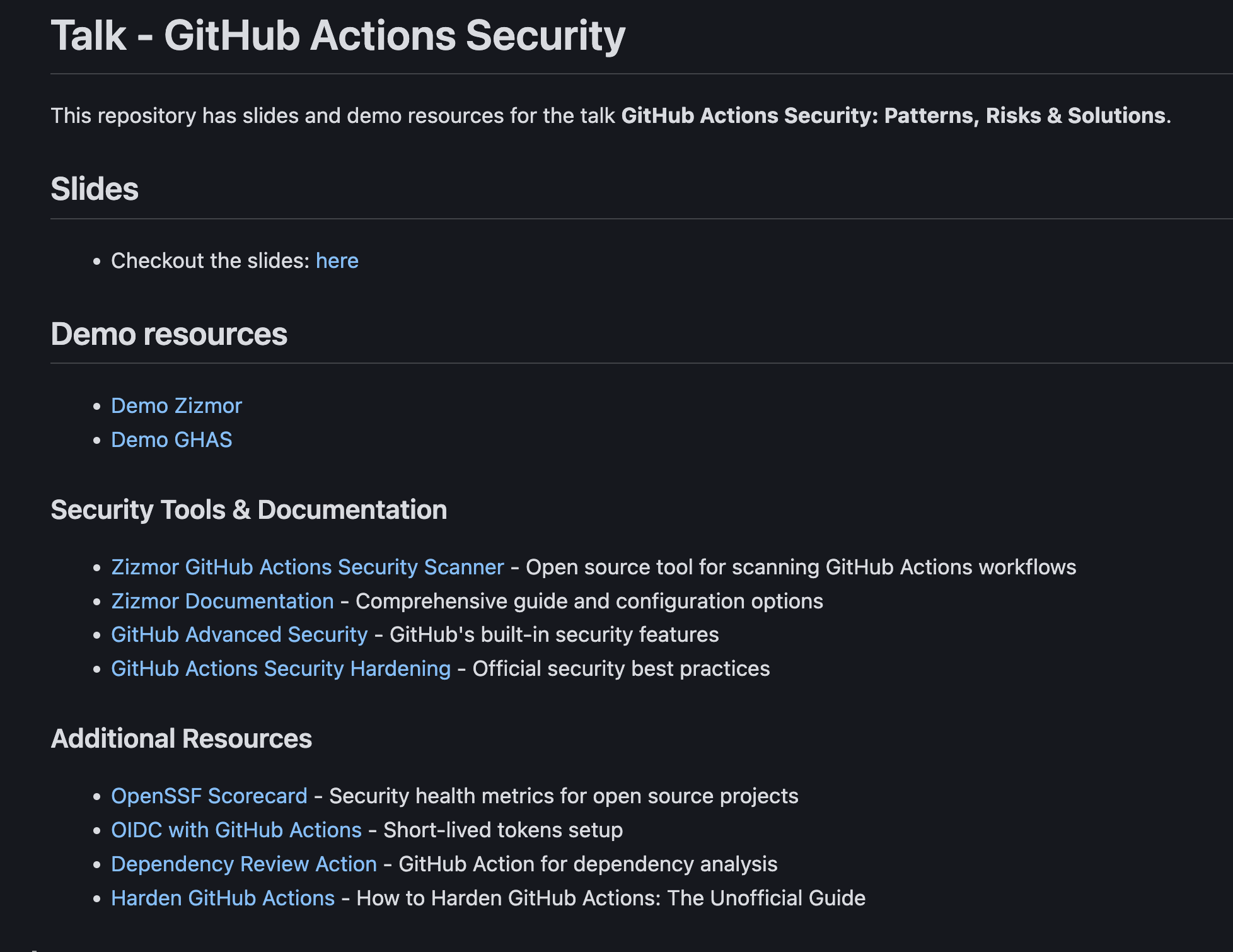Click the Security Tools & Documentation heading
Image resolution: width=1233 pixels, height=952 pixels.
249,509
